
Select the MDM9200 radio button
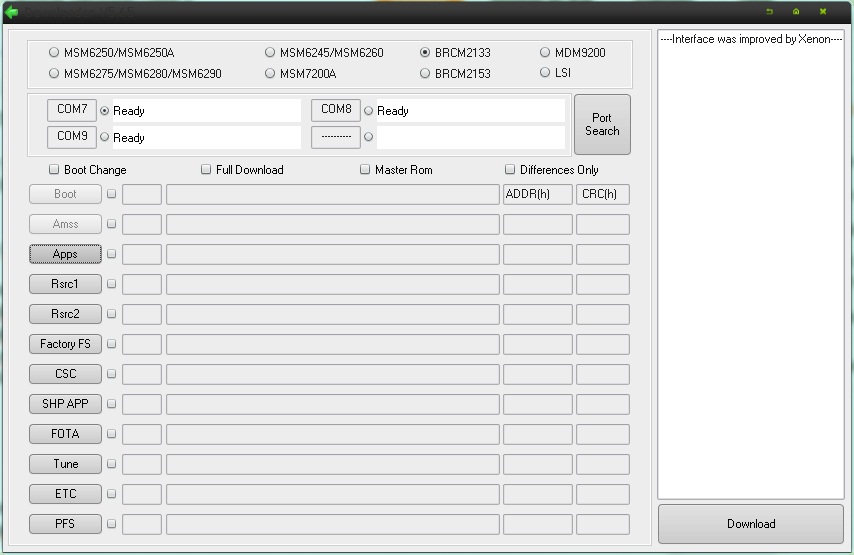[545, 53]
